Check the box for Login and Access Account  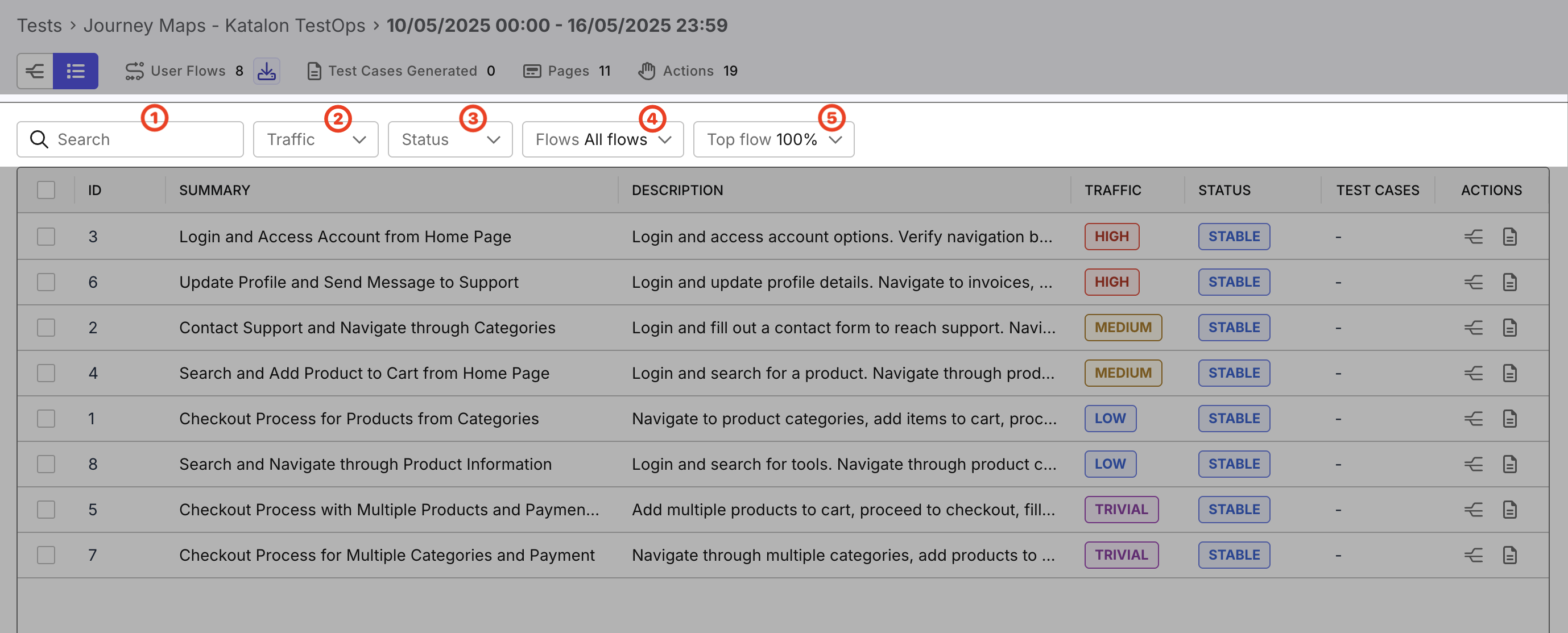(x=45, y=236)
